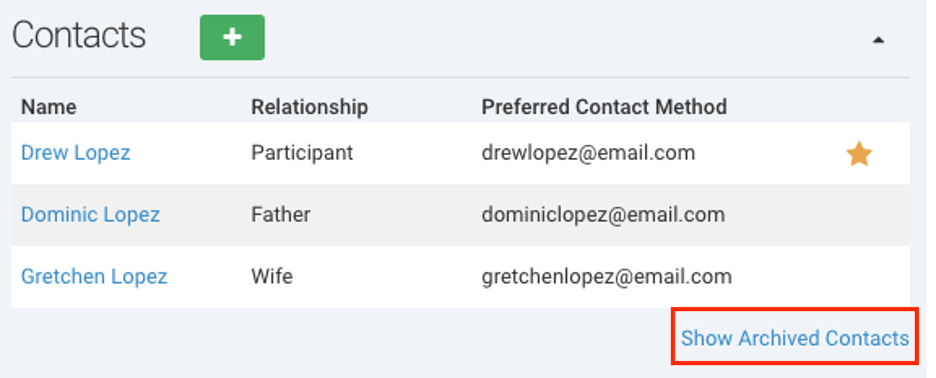Click the Father relationship cell
Screen dimensions: 936x378
point(281,214)
